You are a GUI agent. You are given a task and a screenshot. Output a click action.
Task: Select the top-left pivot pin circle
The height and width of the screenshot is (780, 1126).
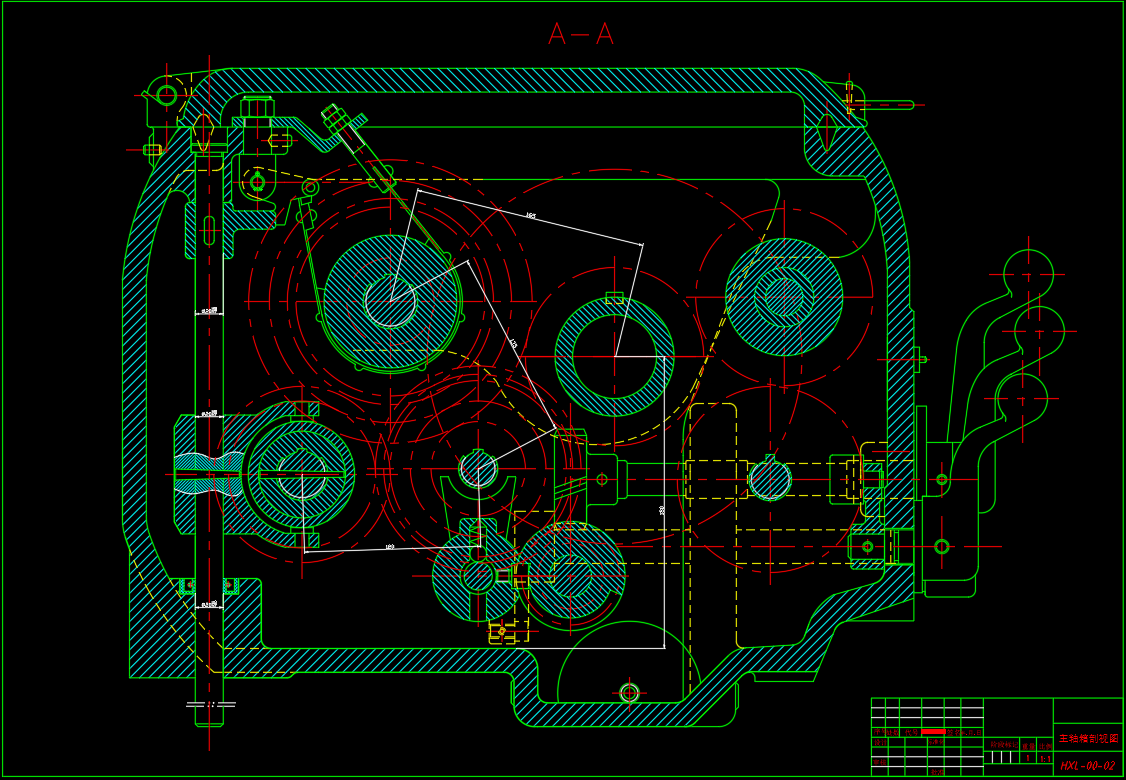(167, 95)
